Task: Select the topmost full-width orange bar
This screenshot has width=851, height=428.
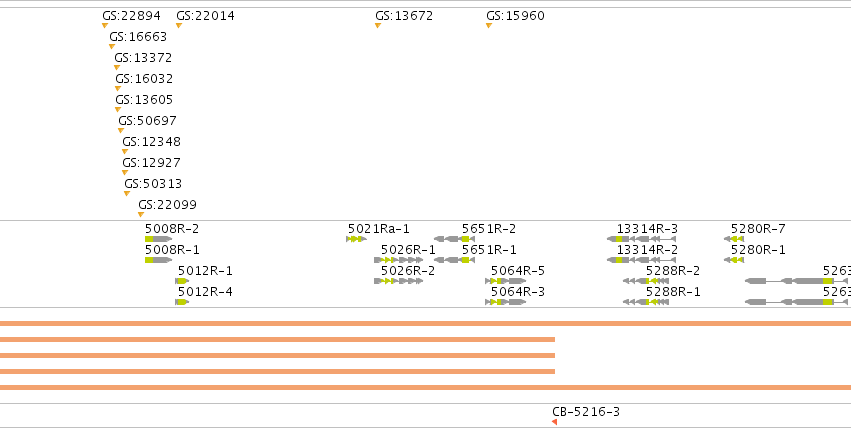Action: pos(426,324)
